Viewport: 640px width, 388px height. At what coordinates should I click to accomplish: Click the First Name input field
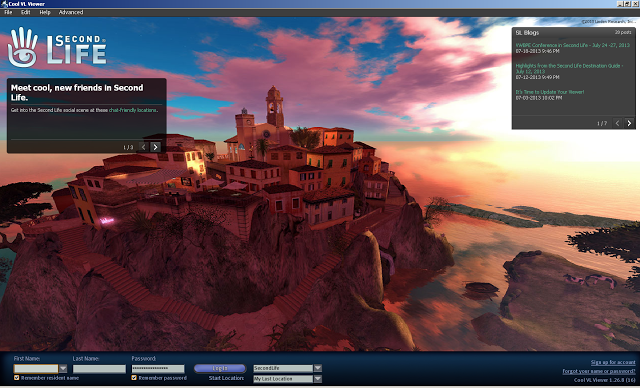pyautogui.click(x=36, y=368)
